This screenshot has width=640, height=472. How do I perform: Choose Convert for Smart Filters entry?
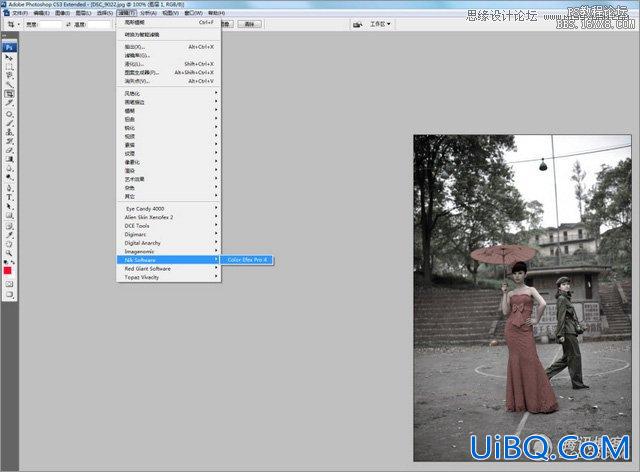pos(169,35)
